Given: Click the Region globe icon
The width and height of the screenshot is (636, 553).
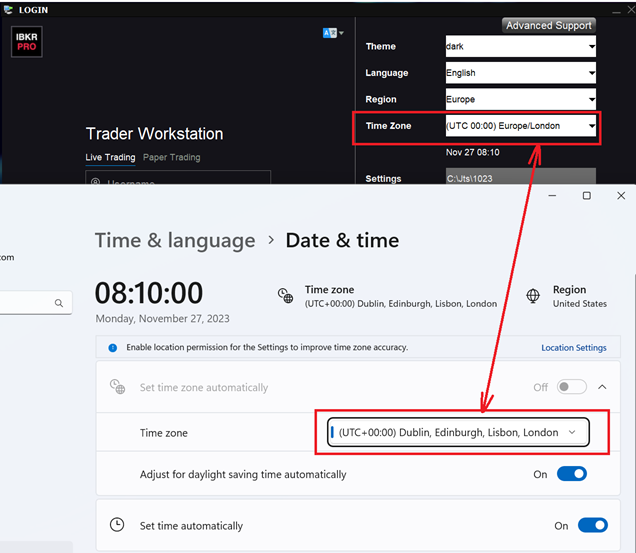Looking at the screenshot, I should (533, 296).
